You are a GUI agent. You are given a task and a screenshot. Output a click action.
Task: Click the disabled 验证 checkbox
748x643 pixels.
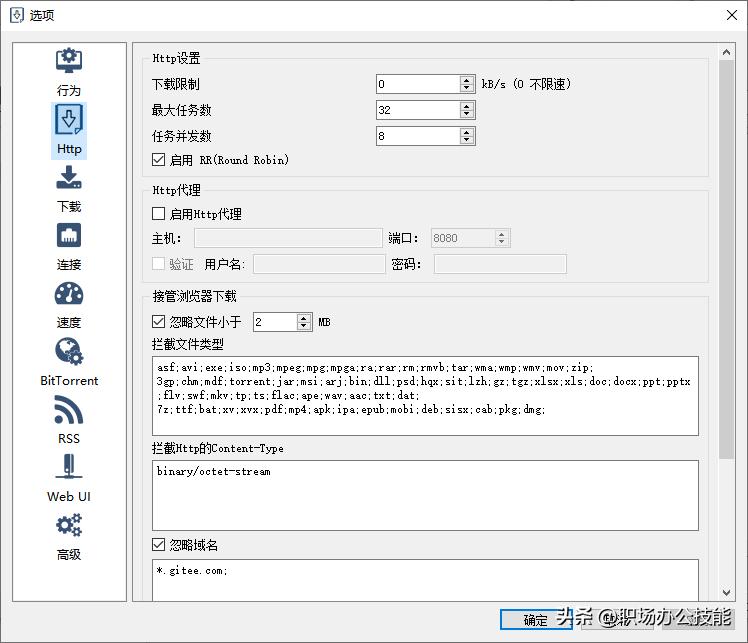158,264
